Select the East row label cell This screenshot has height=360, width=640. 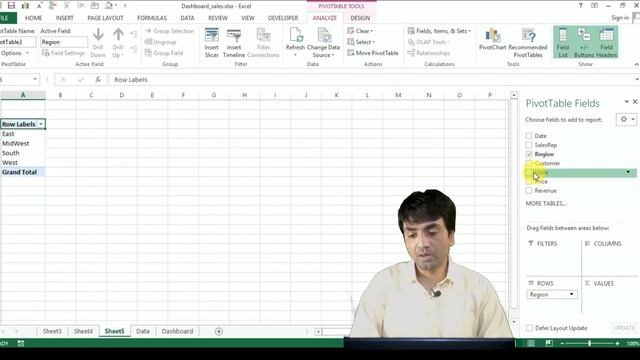[x=23, y=134]
